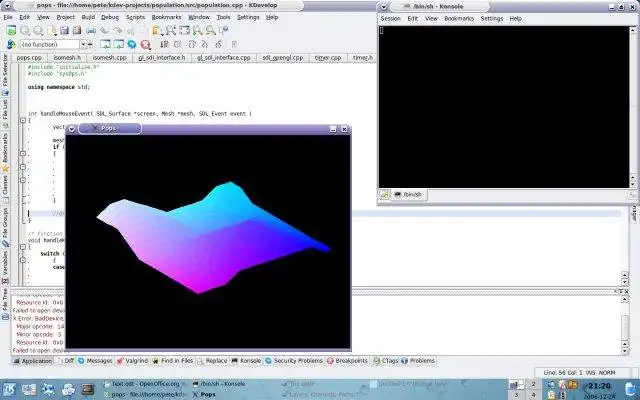Image resolution: width=640 pixels, height=400 pixels.
Task: Open the Scripts menu in KDevelop
Action: (136, 17)
